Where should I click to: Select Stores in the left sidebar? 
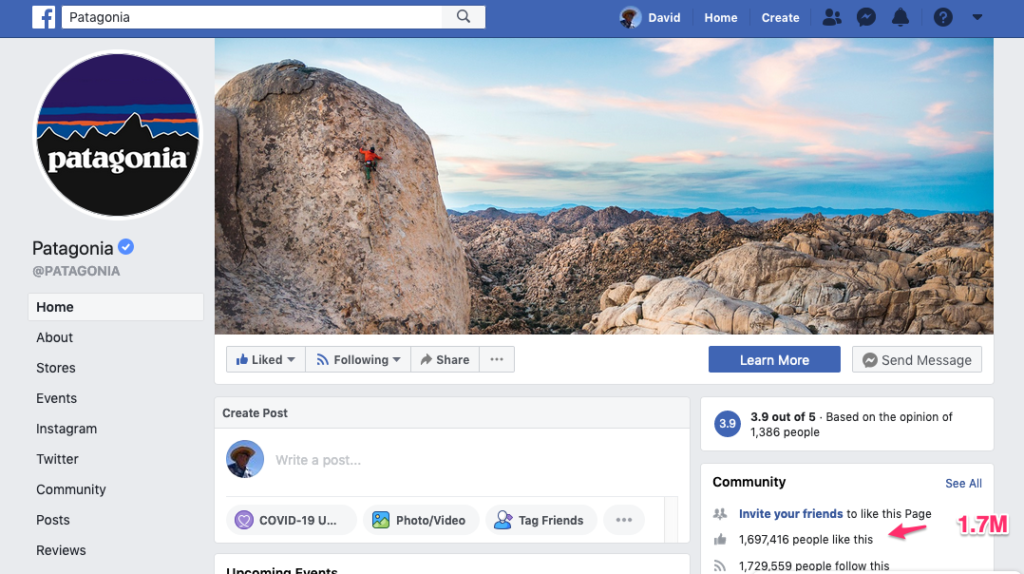56,368
